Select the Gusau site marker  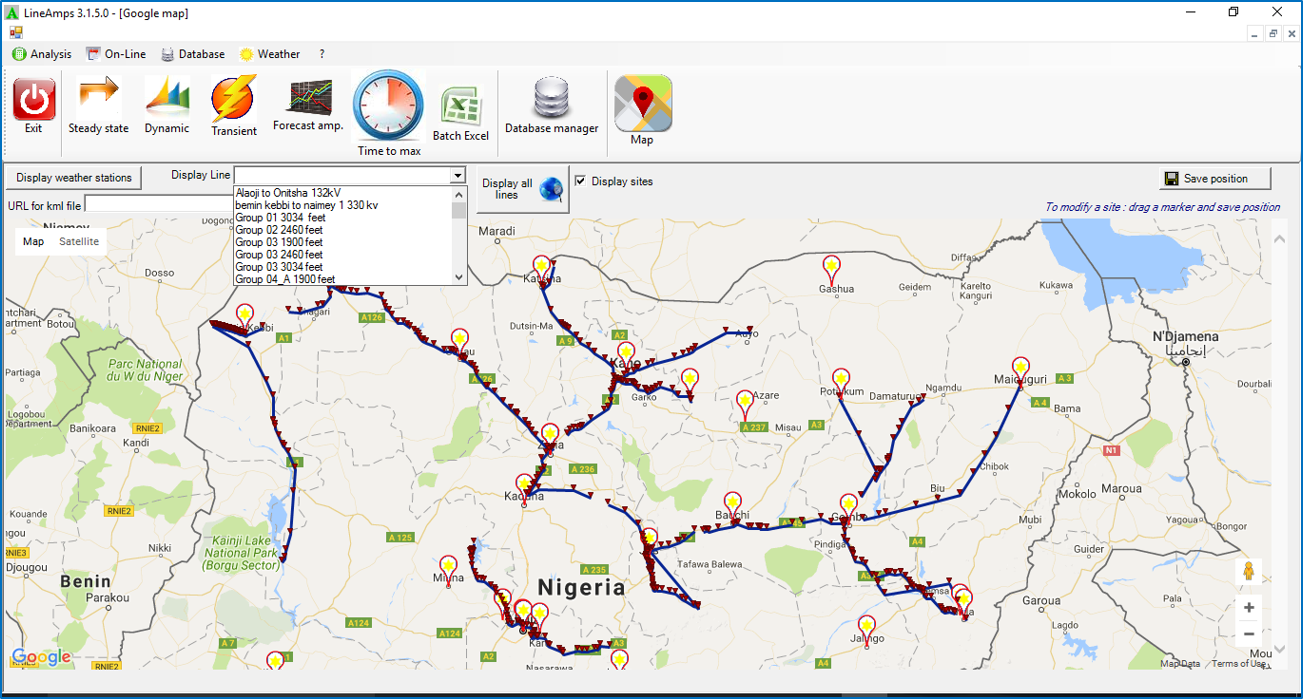[459, 340]
